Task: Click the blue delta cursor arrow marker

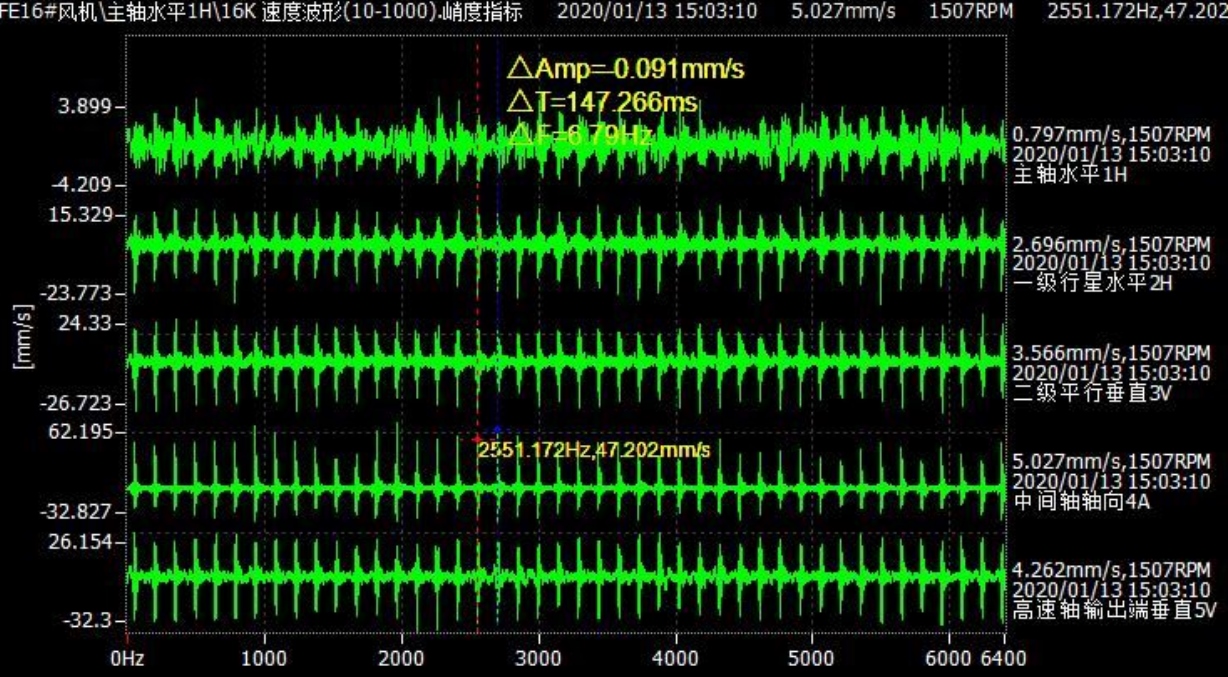Action: pyautogui.click(x=497, y=431)
